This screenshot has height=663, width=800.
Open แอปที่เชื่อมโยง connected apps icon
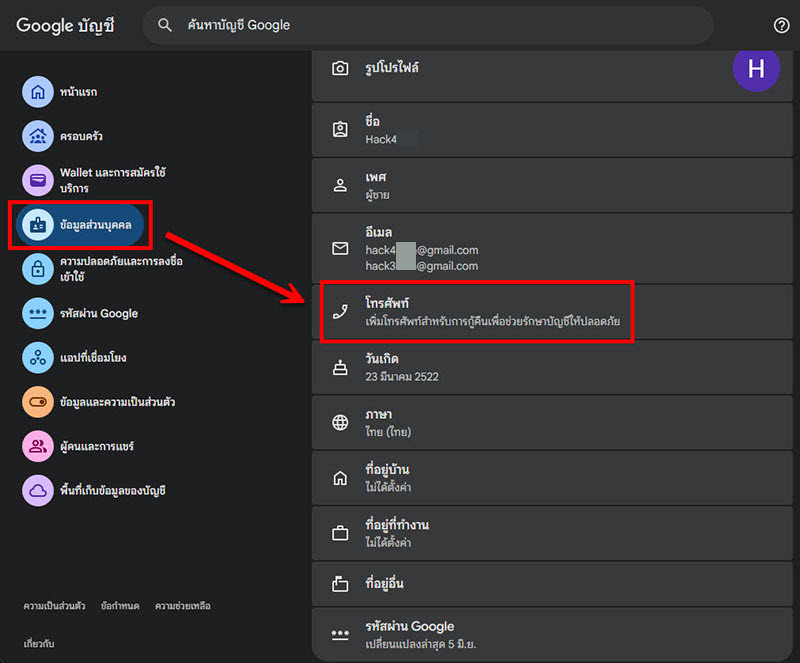click(38, 358)
